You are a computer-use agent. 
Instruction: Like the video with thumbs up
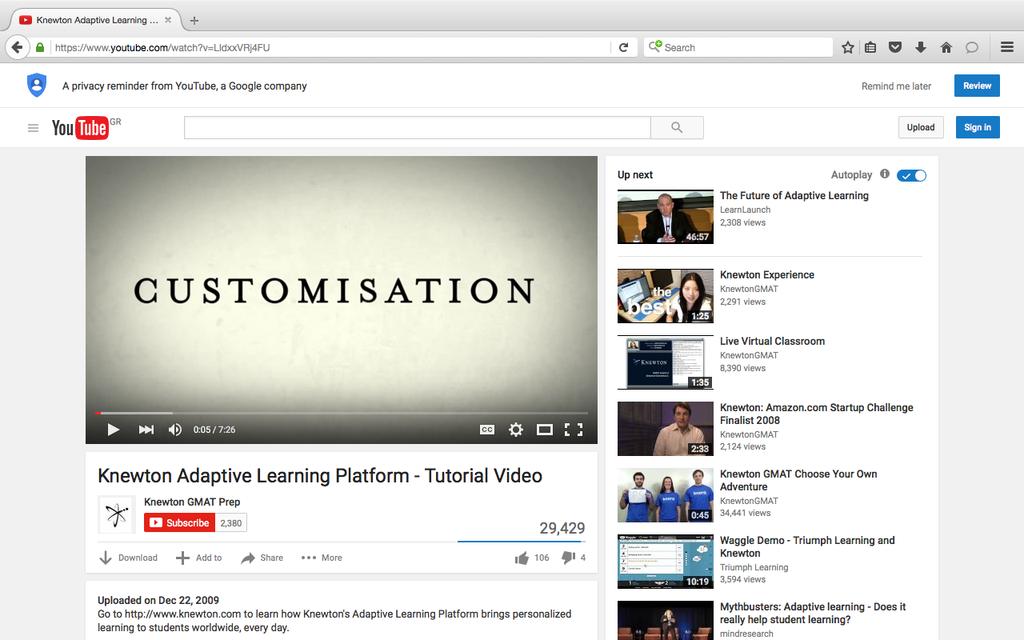coord(521,558)
